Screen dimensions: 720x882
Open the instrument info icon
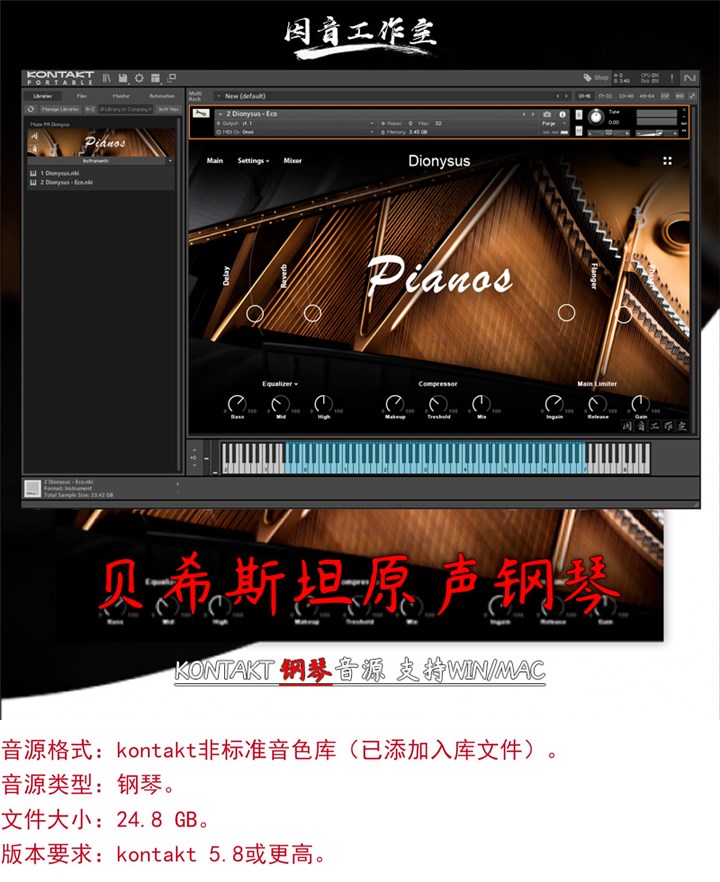click(562, 114)
